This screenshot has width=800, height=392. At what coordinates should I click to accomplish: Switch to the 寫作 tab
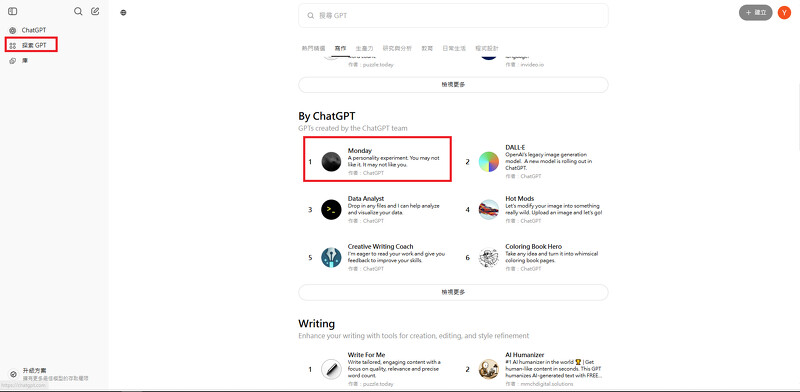click(340, 48)
